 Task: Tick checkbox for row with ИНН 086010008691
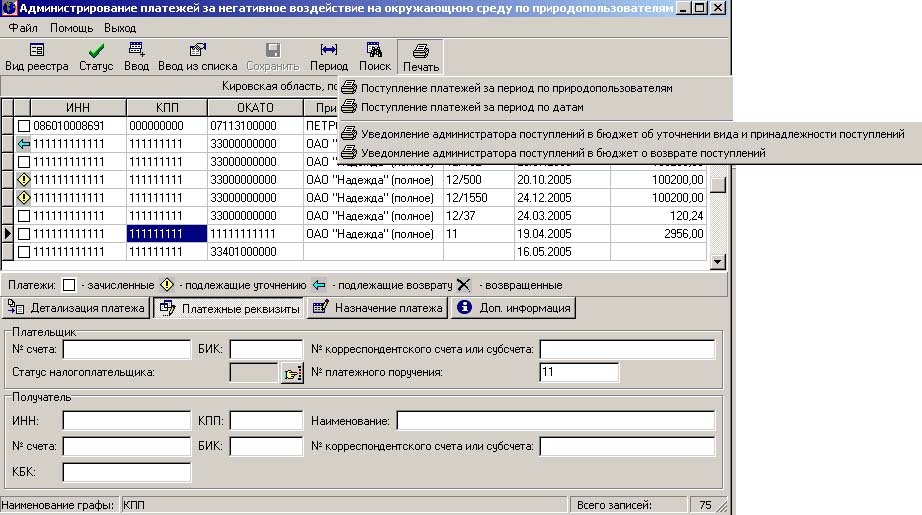tap(25, 126)
